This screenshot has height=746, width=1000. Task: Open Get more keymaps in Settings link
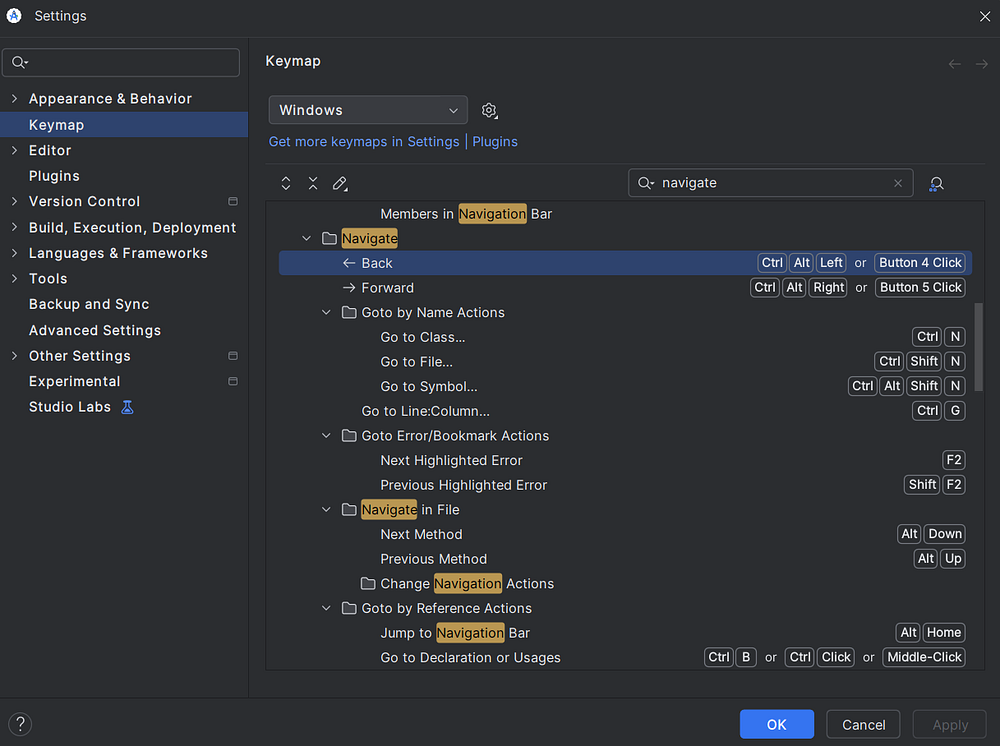364,142
